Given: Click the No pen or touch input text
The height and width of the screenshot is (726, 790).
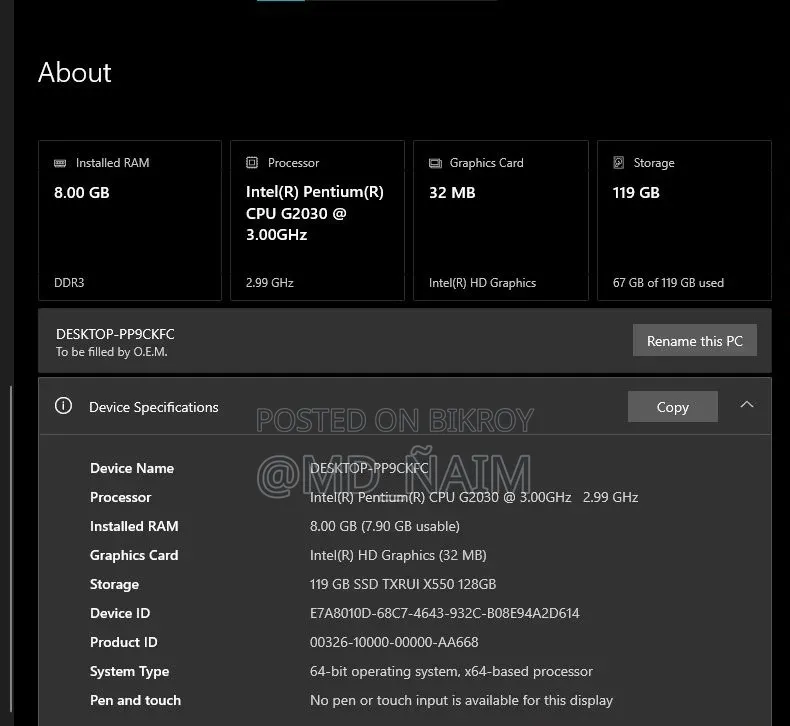Looking at the screenshot, I should (461, 700).
